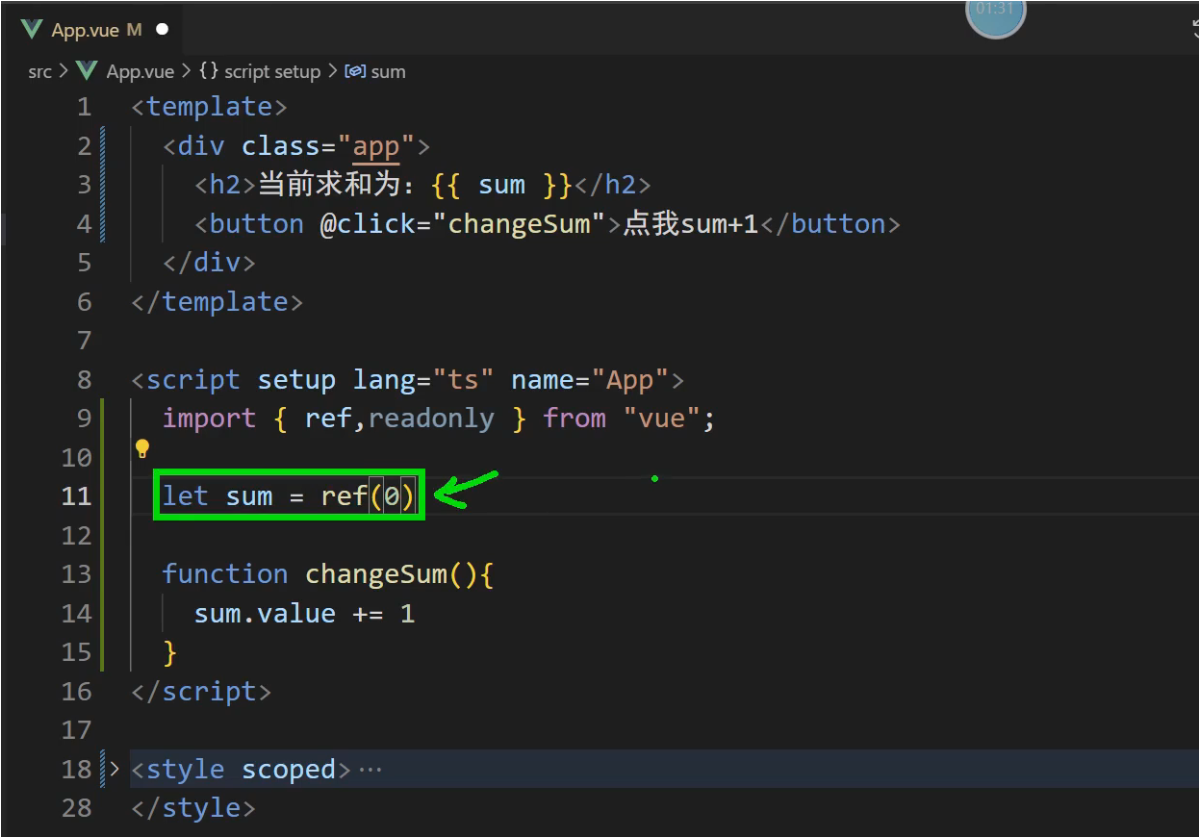Viewport: 1201px width, 840px height.
Task: Click the "app" class value on line 2
Action: point(376,147)
